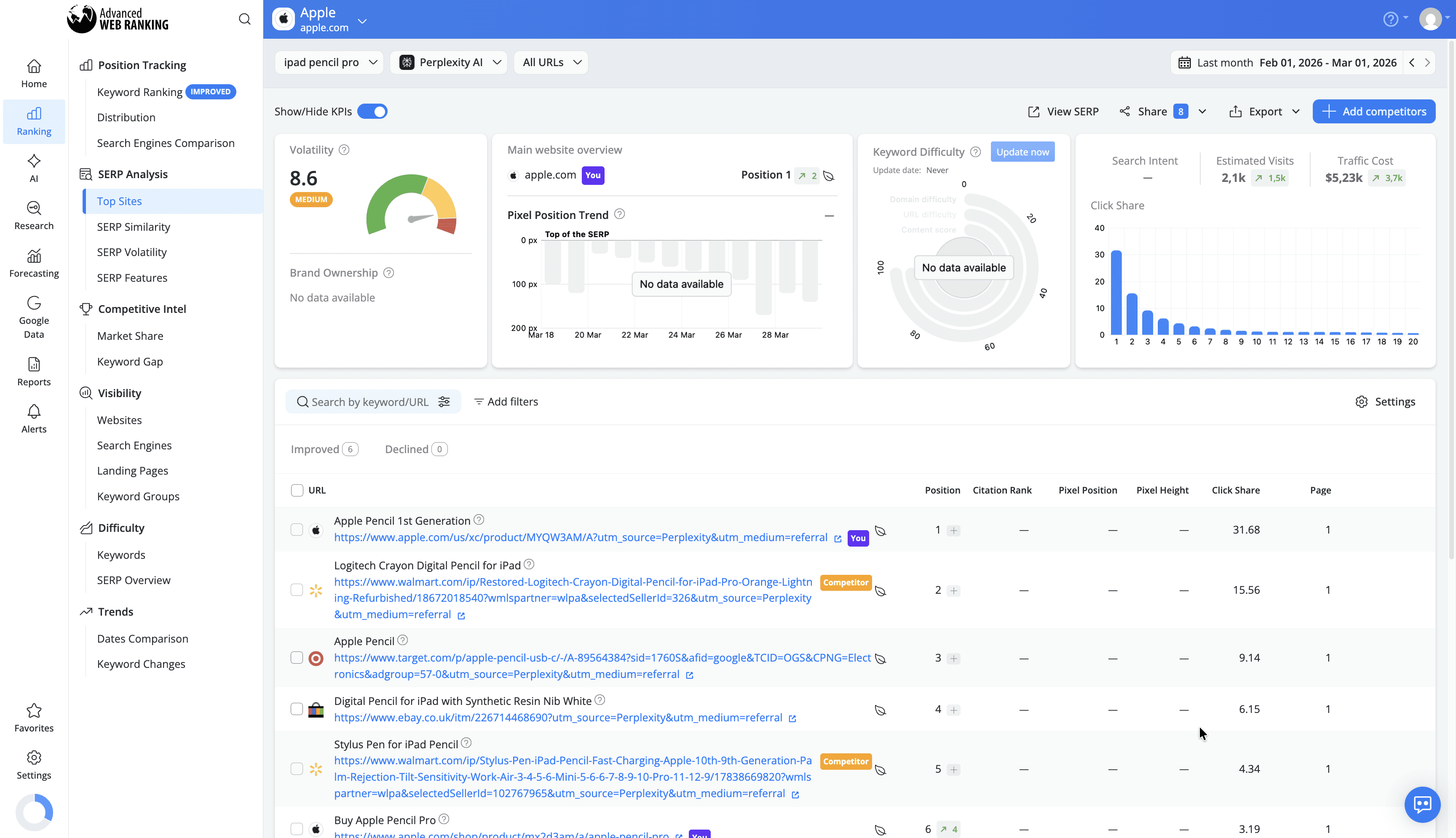Check the Apple Pencil 1st Generation row checkbox
This screenshot has height=838, width=1456.
(297, 529)
